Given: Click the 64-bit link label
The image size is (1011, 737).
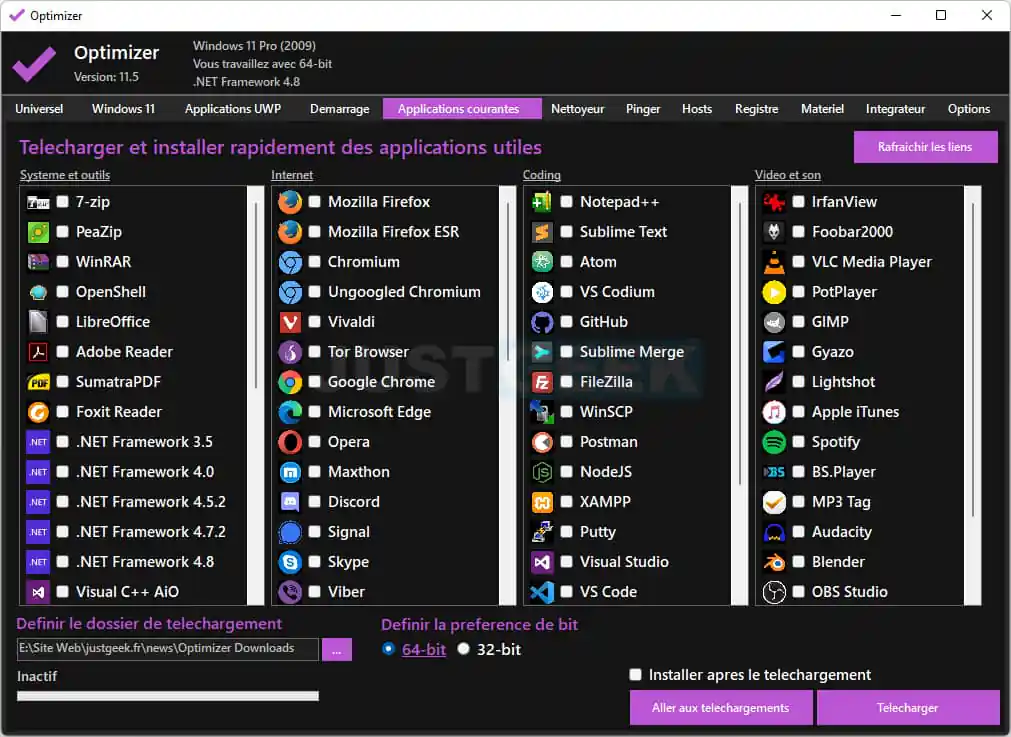Looking at the screenshot, I should (424, 650).
